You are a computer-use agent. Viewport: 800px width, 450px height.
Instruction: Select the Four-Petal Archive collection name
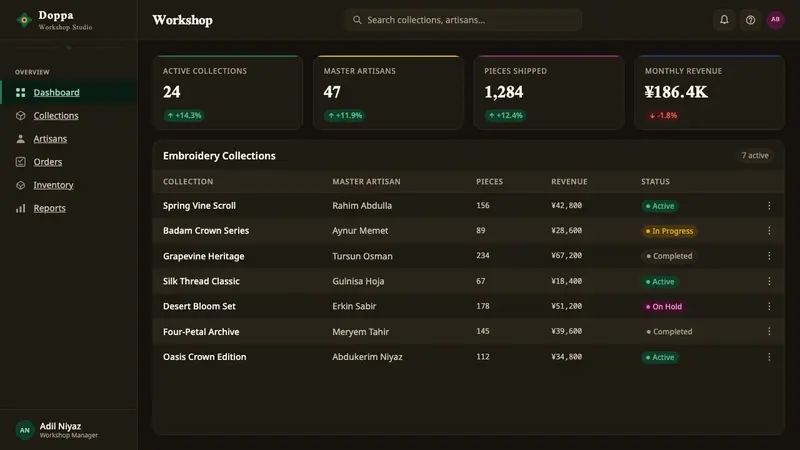click(201, 332)
